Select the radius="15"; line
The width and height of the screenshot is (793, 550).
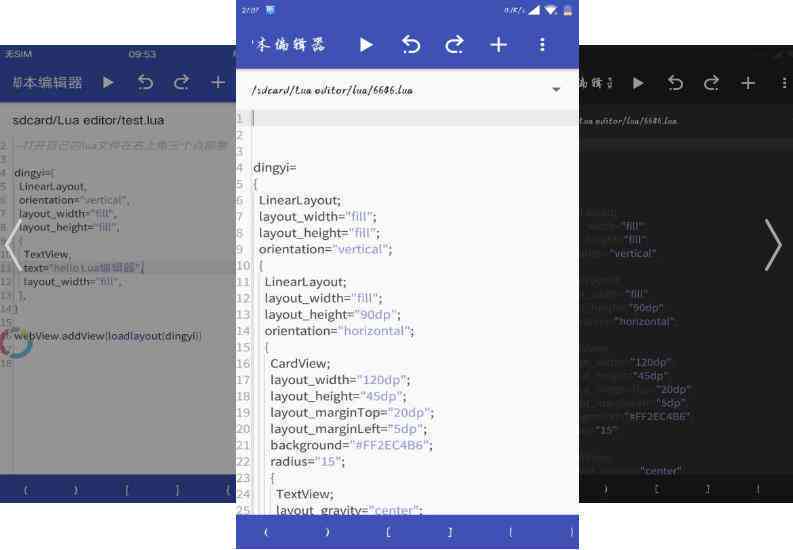tap(307, 462)
